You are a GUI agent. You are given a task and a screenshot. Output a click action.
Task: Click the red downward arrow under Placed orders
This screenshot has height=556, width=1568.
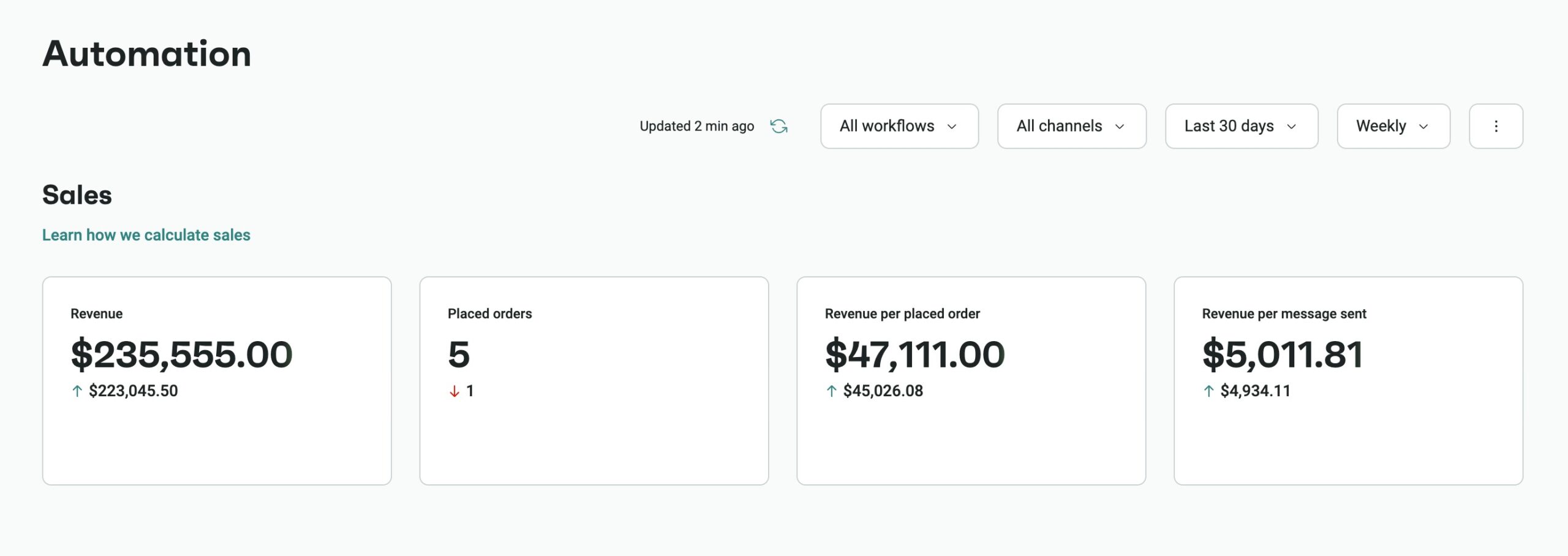453,390
